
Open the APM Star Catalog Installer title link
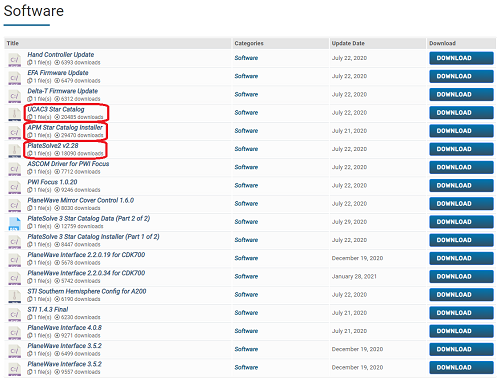(65, 127)
